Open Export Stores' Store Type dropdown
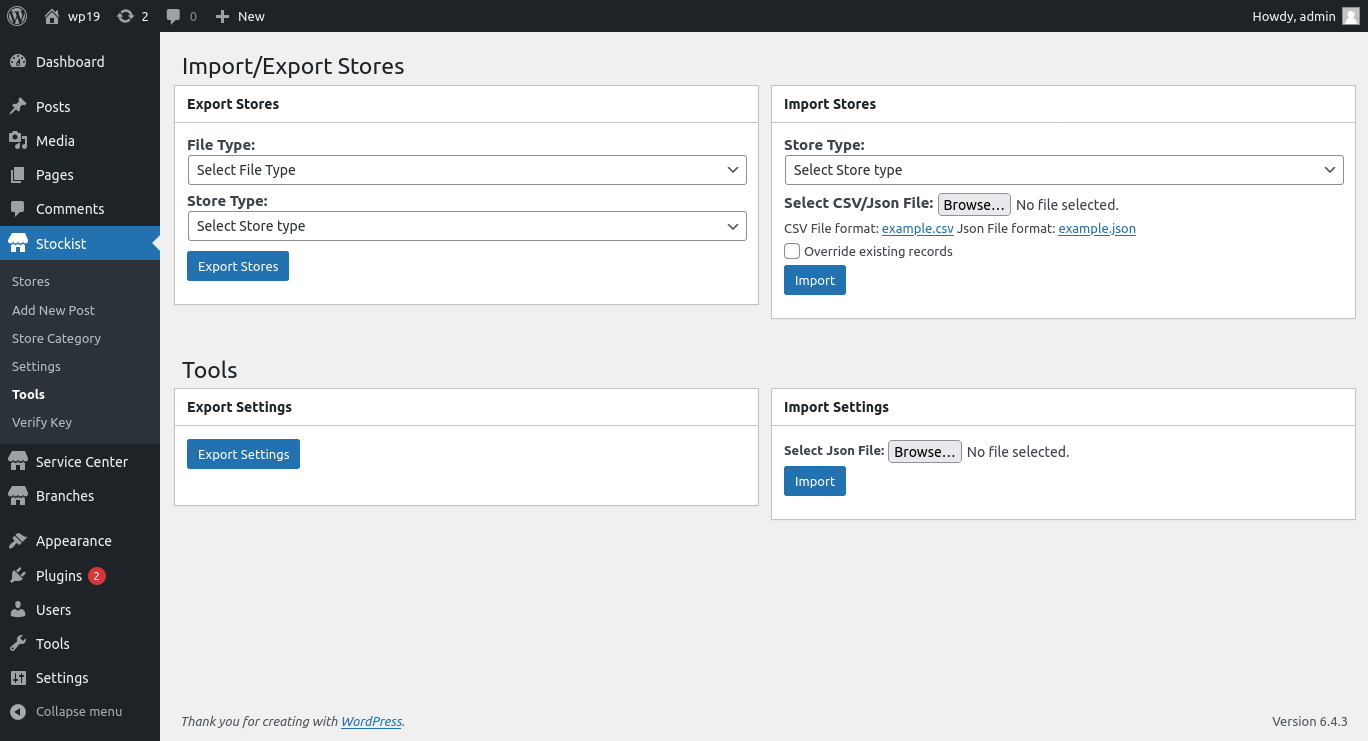This screenshot has width=1368, height=741. (466, 226)
